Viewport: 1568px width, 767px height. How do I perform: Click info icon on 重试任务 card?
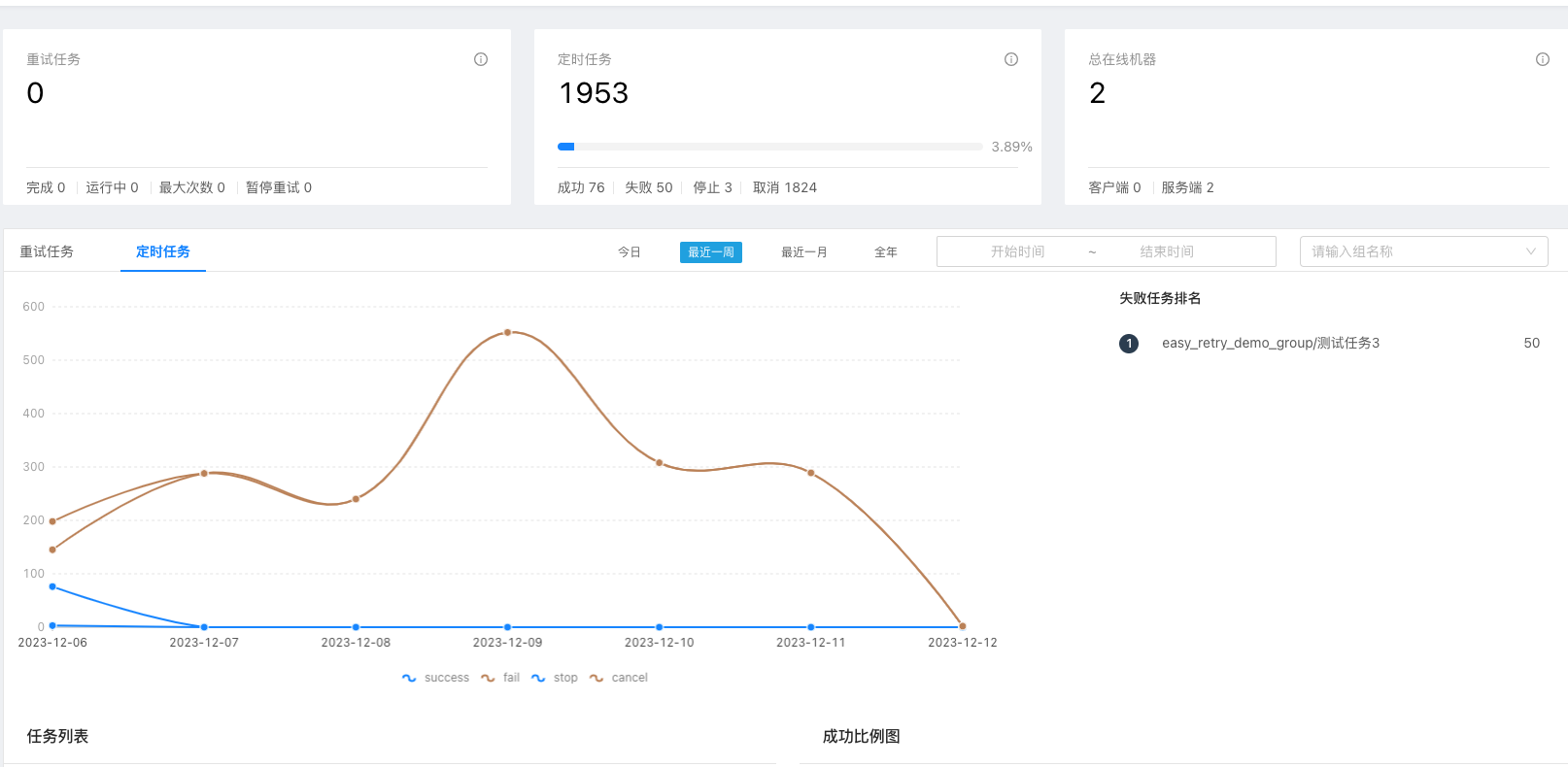point(481,59)
